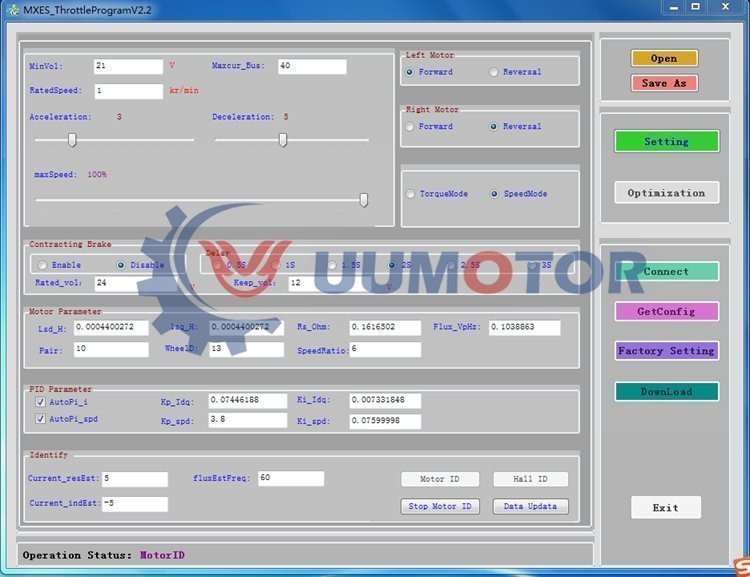Image resolution: width=750 pixels, height=577 pixels.
Task: Click the maxSpeed 100% value label
Action: 97,175
